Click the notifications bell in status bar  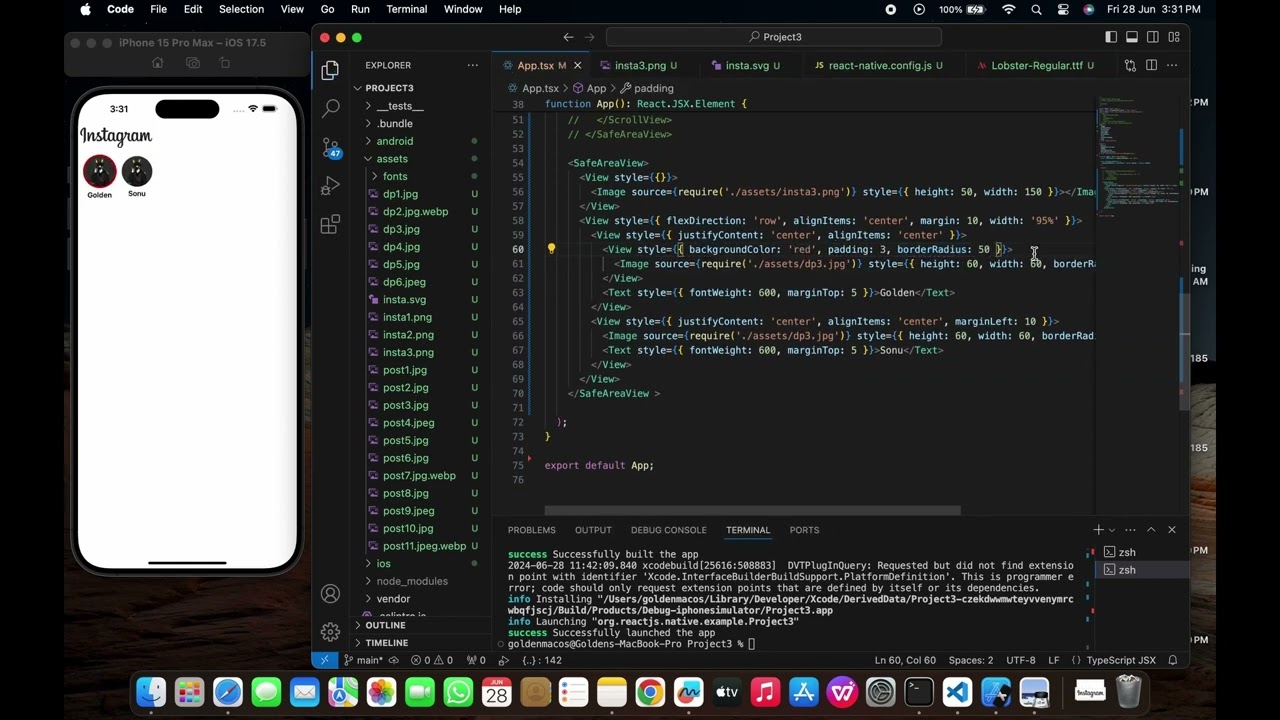(1172, 660)
